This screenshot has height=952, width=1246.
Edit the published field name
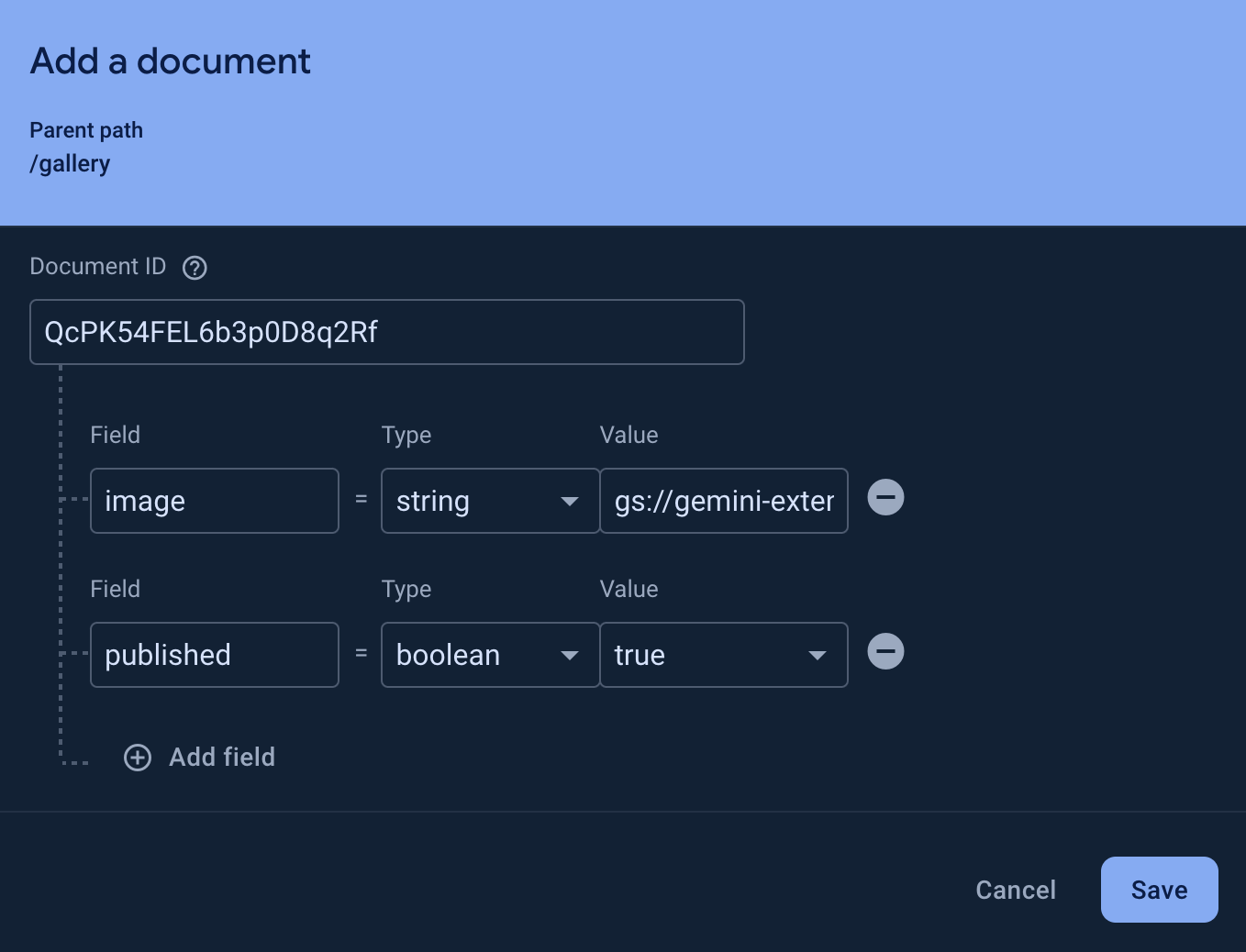click(214, 655)
